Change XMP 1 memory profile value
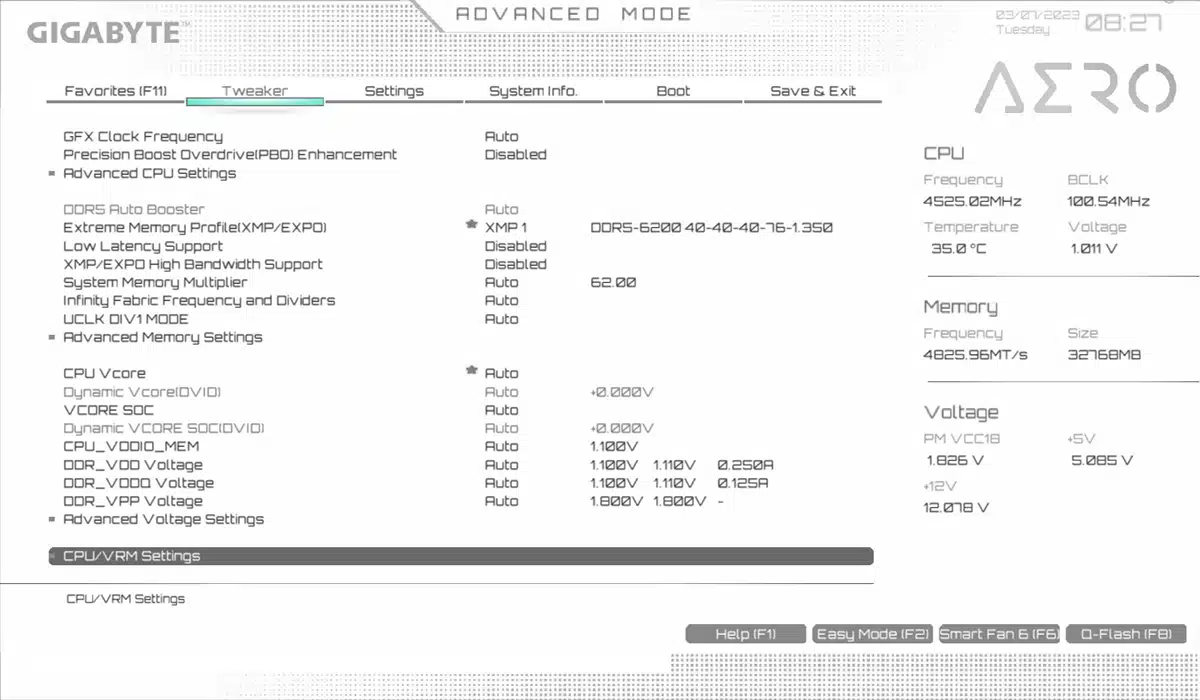This screenshot has width=1200, height=700. click(x=506, y=228)
